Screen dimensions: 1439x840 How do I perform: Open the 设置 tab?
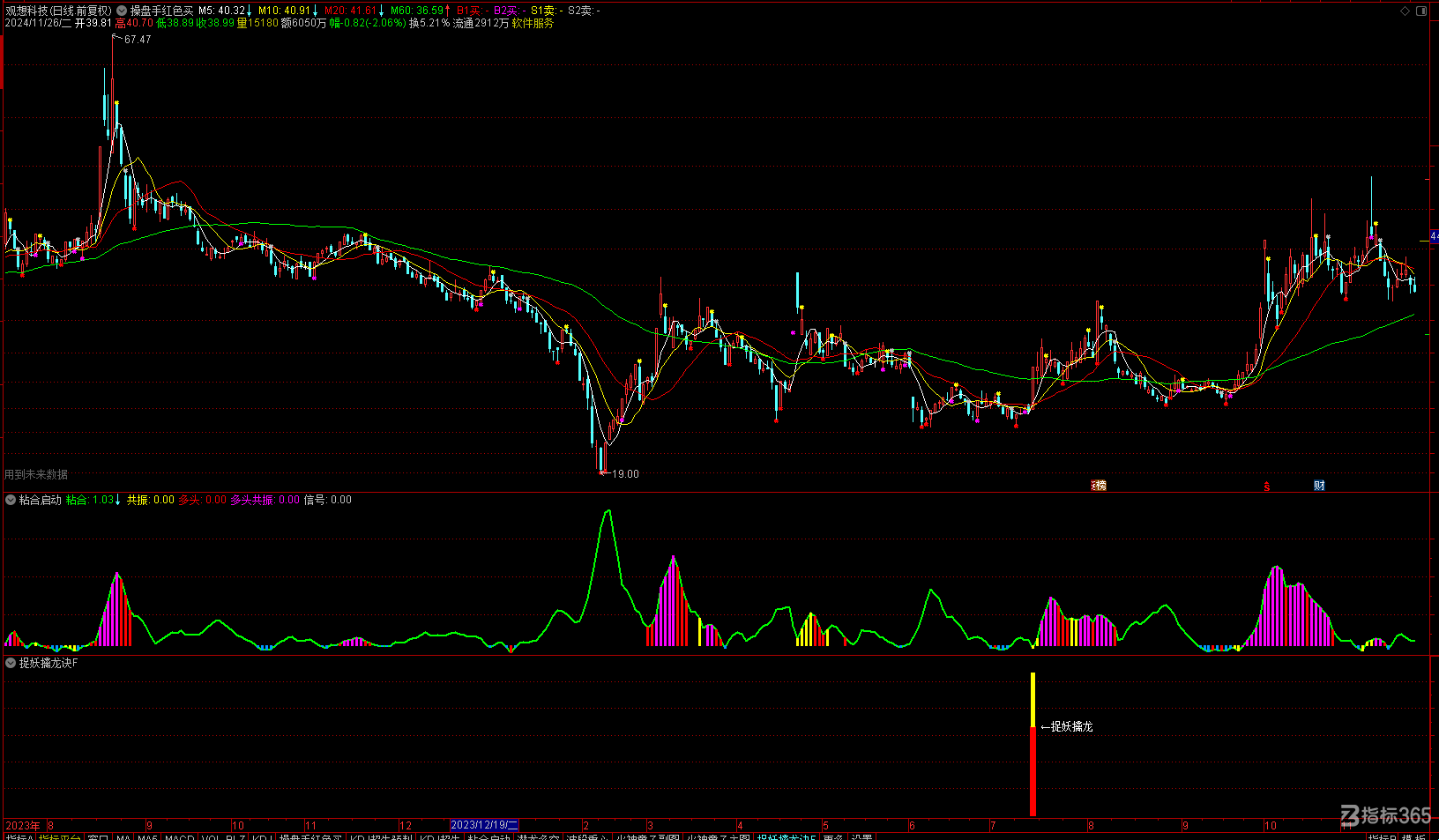(861, 837)
